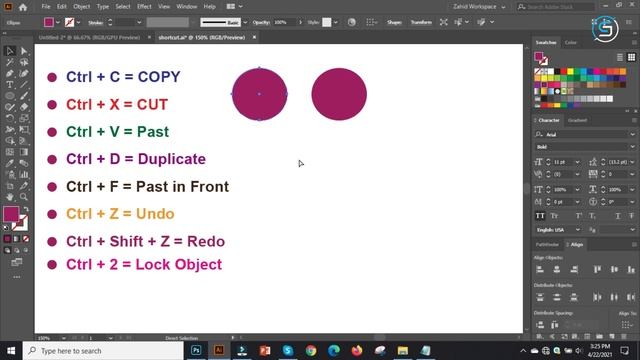Open the Window menu
The width and height of the screenshot is (640, 360).
186,7
